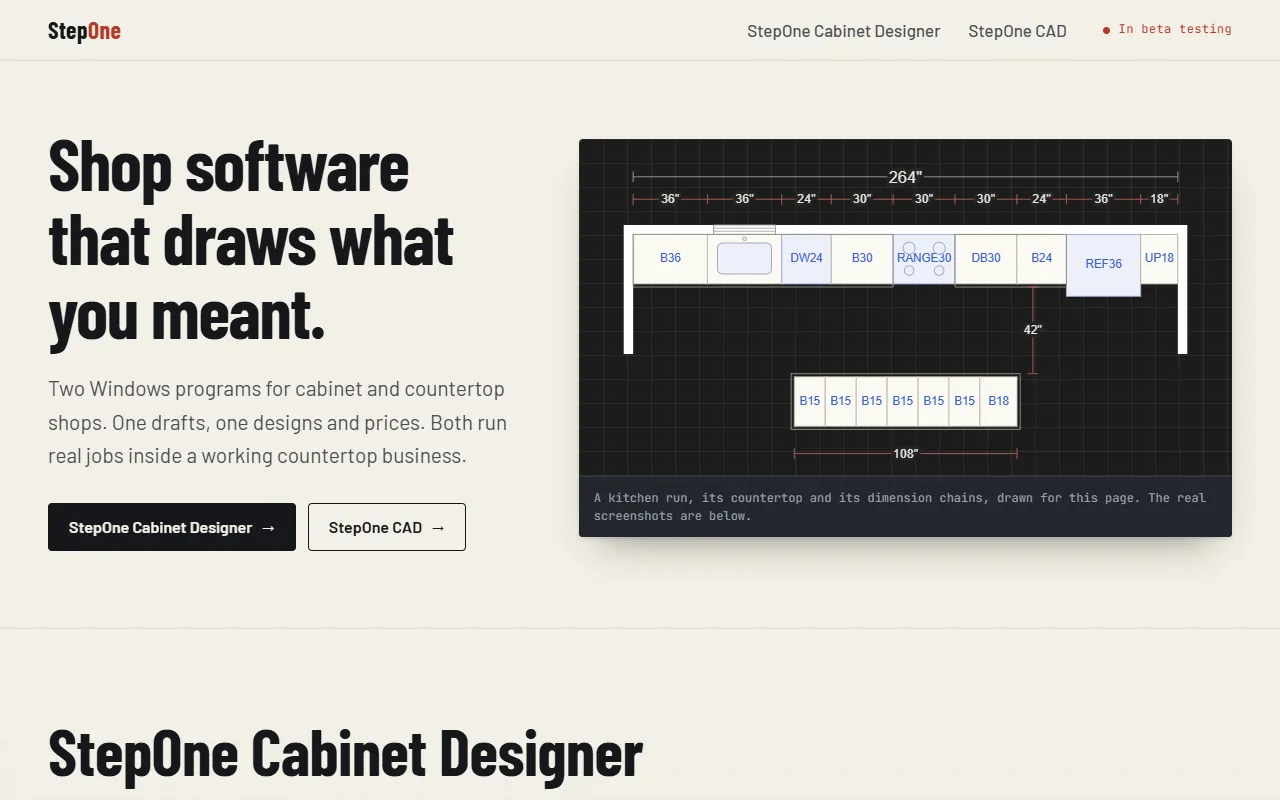Click the outlined StepOne CAD hero button

click(x=387, y=527)
